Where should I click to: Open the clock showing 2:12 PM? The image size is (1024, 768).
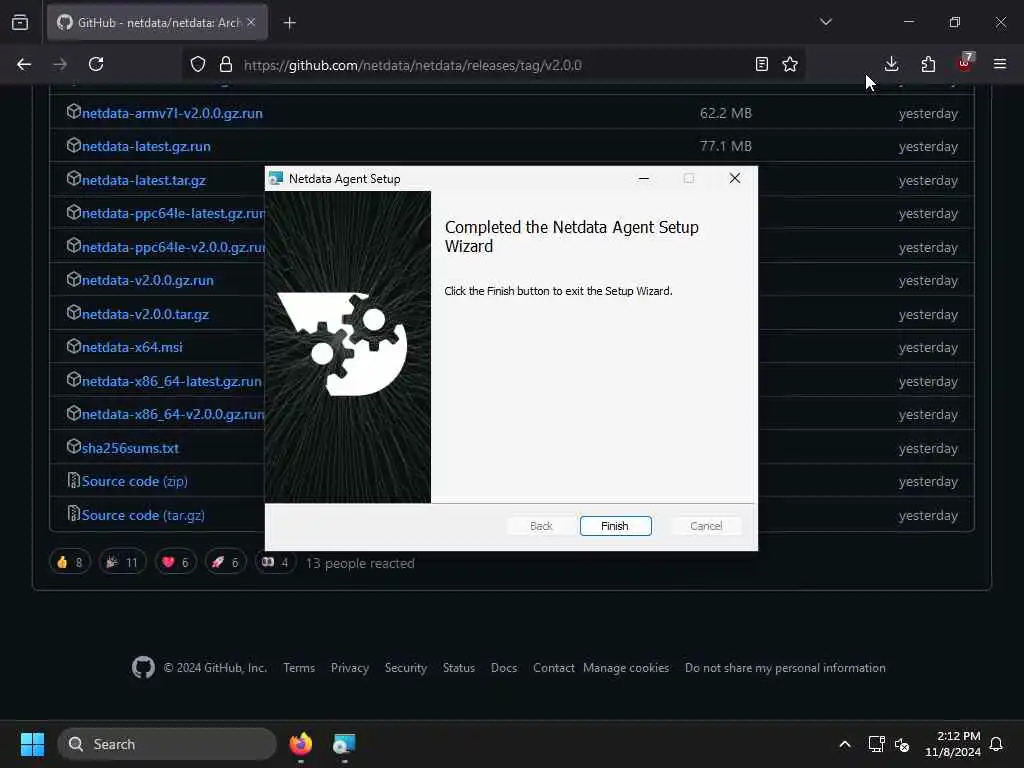(x=952, y=744)
